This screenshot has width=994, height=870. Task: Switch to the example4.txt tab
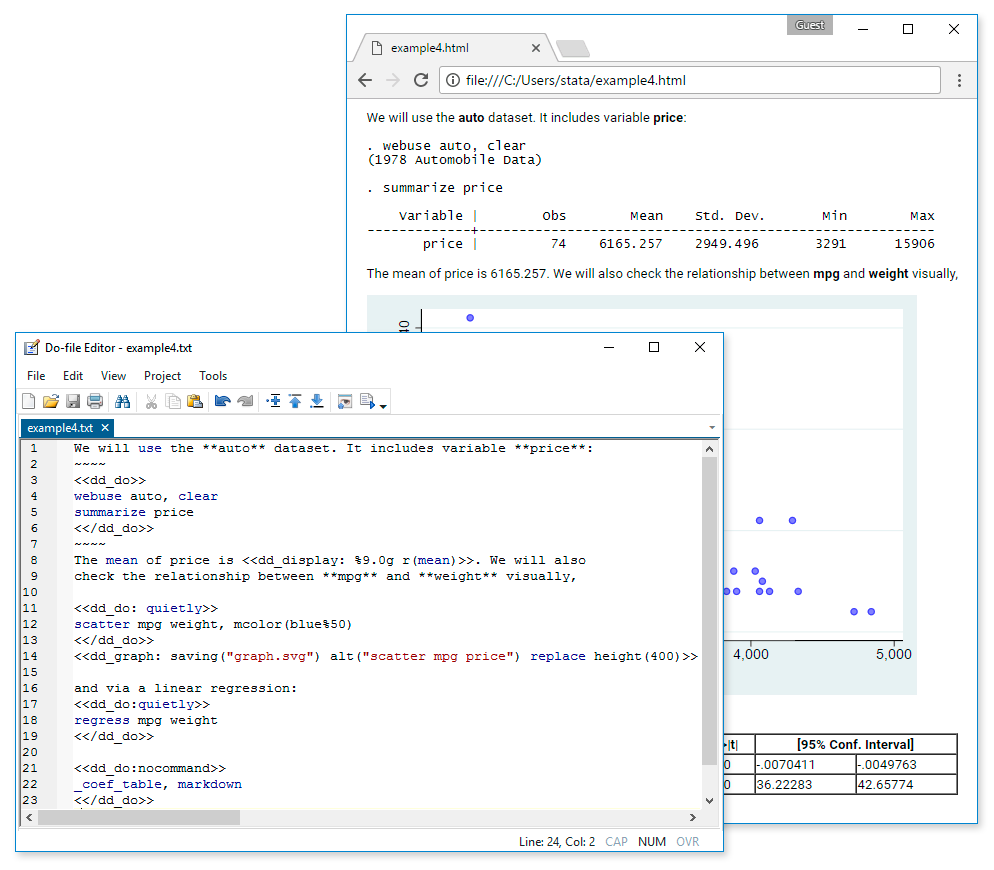point(60,427)
